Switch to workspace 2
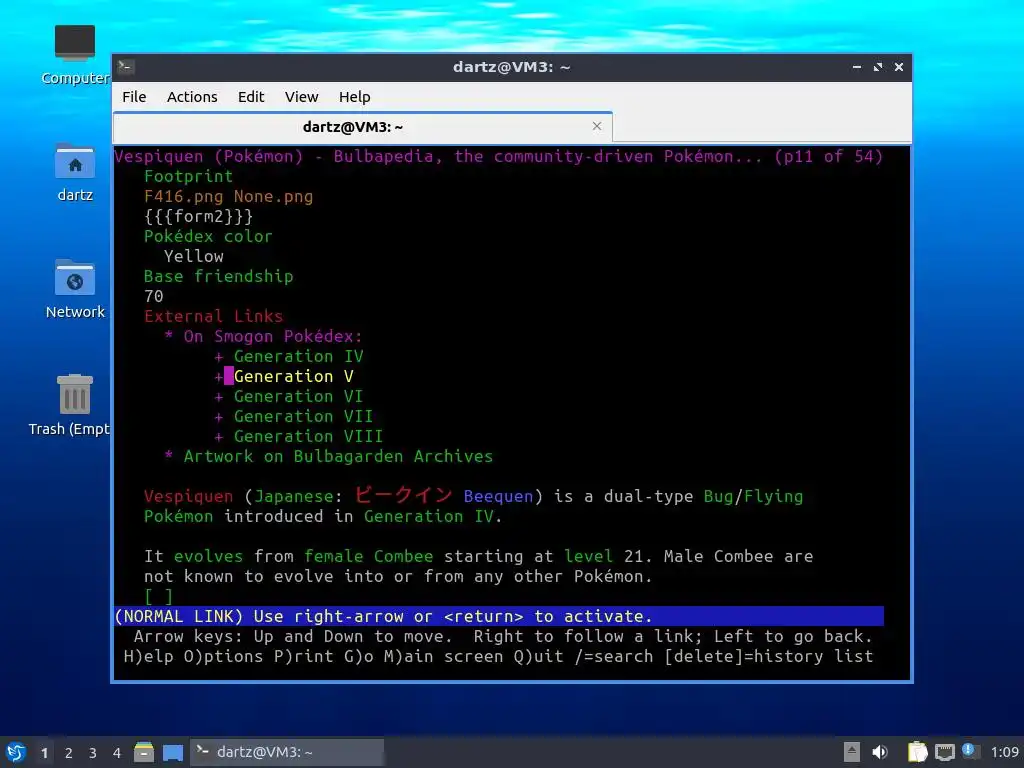 69,753
